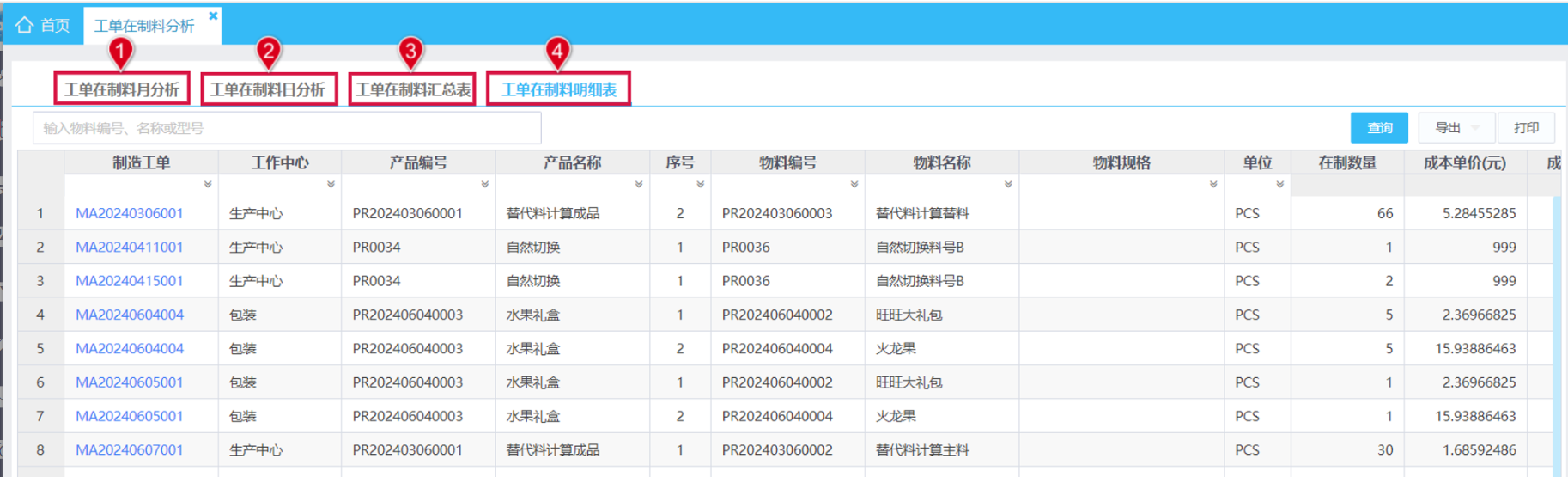Open the 导出 export dropdown
The width and height of the screenshot is (1568, 477).
pyautogui.click(x=1456, y=128)
